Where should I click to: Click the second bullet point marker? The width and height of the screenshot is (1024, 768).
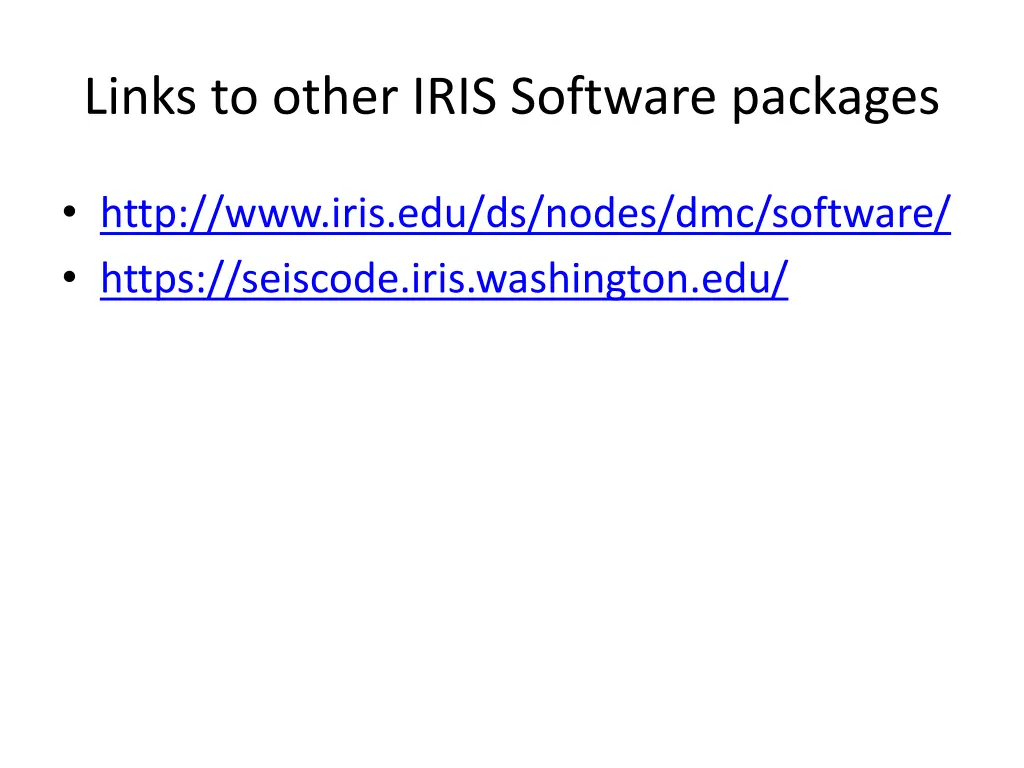tap(68, 280)
